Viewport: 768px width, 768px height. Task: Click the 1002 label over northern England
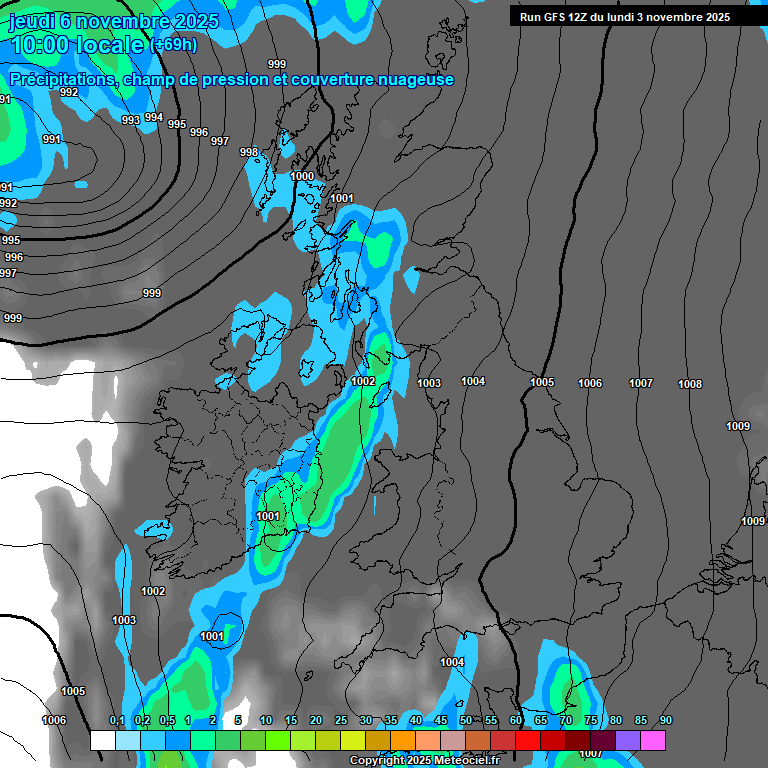363,382
